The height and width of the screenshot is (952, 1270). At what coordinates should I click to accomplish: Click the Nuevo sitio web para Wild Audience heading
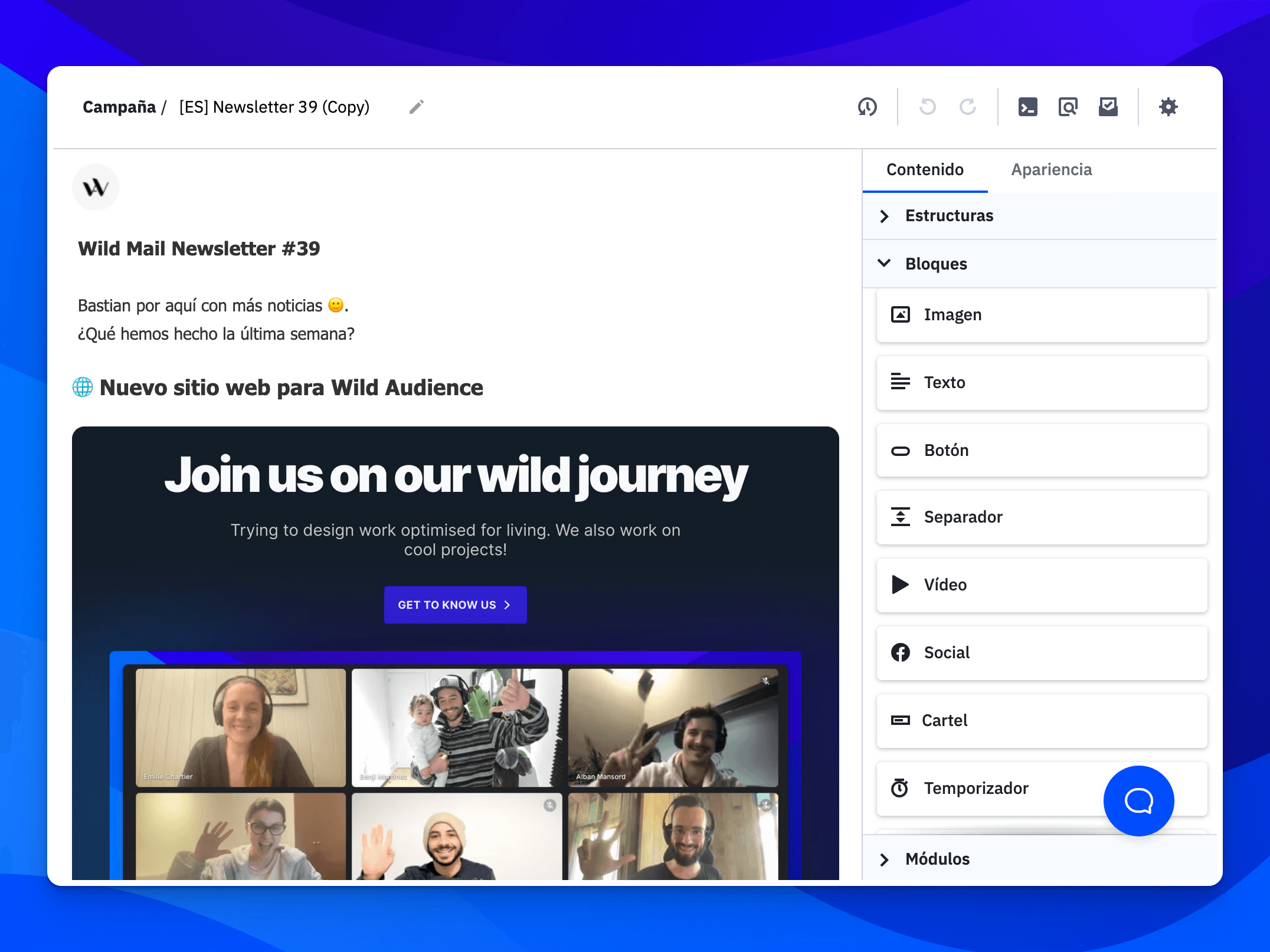(291, 388)
